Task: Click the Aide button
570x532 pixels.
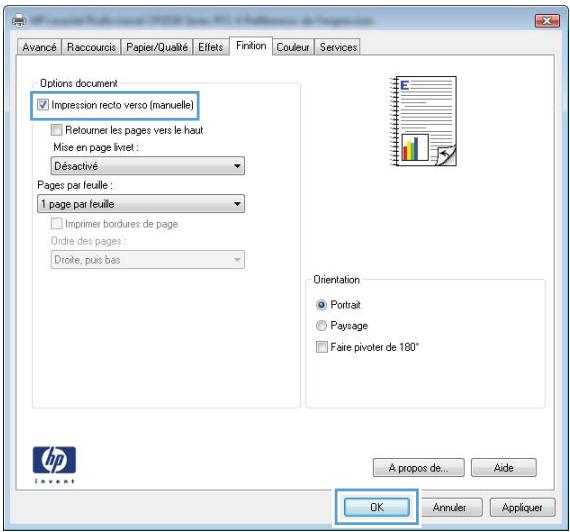Action: tap(503, 468)
